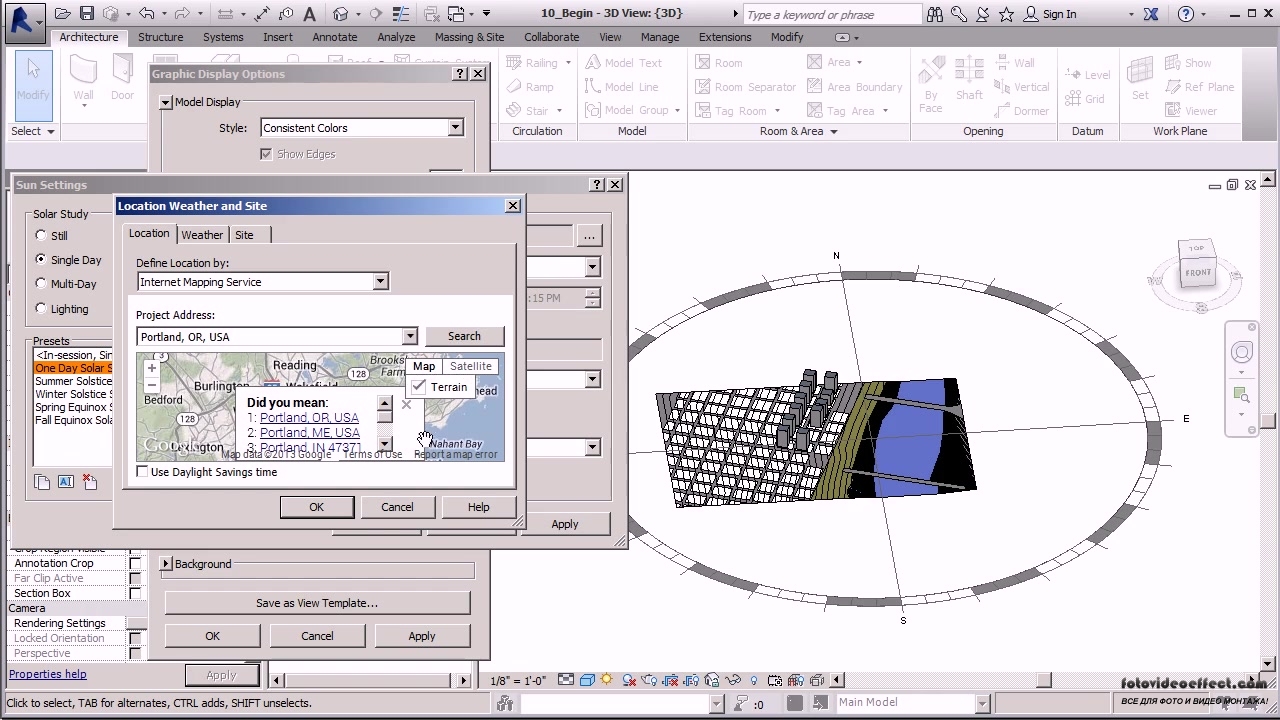Switch to the Weather tab
The height and width of the screenshot is (720, 1280).
[202, 235]
